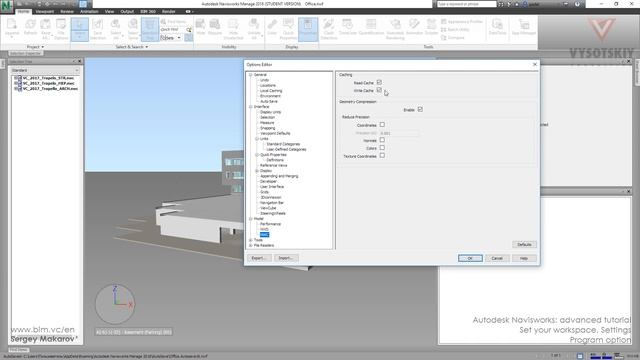Image resolution: width=640 pixels, height=360 pixels.
Task: Click the Batch Utility tool
Action: point(455,30)
